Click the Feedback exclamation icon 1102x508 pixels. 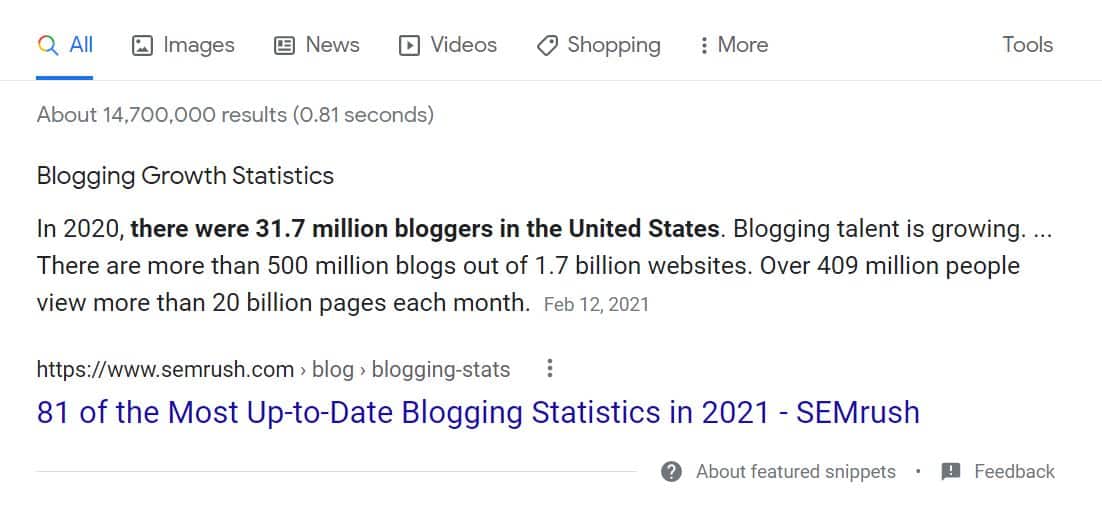pos(950,471)
